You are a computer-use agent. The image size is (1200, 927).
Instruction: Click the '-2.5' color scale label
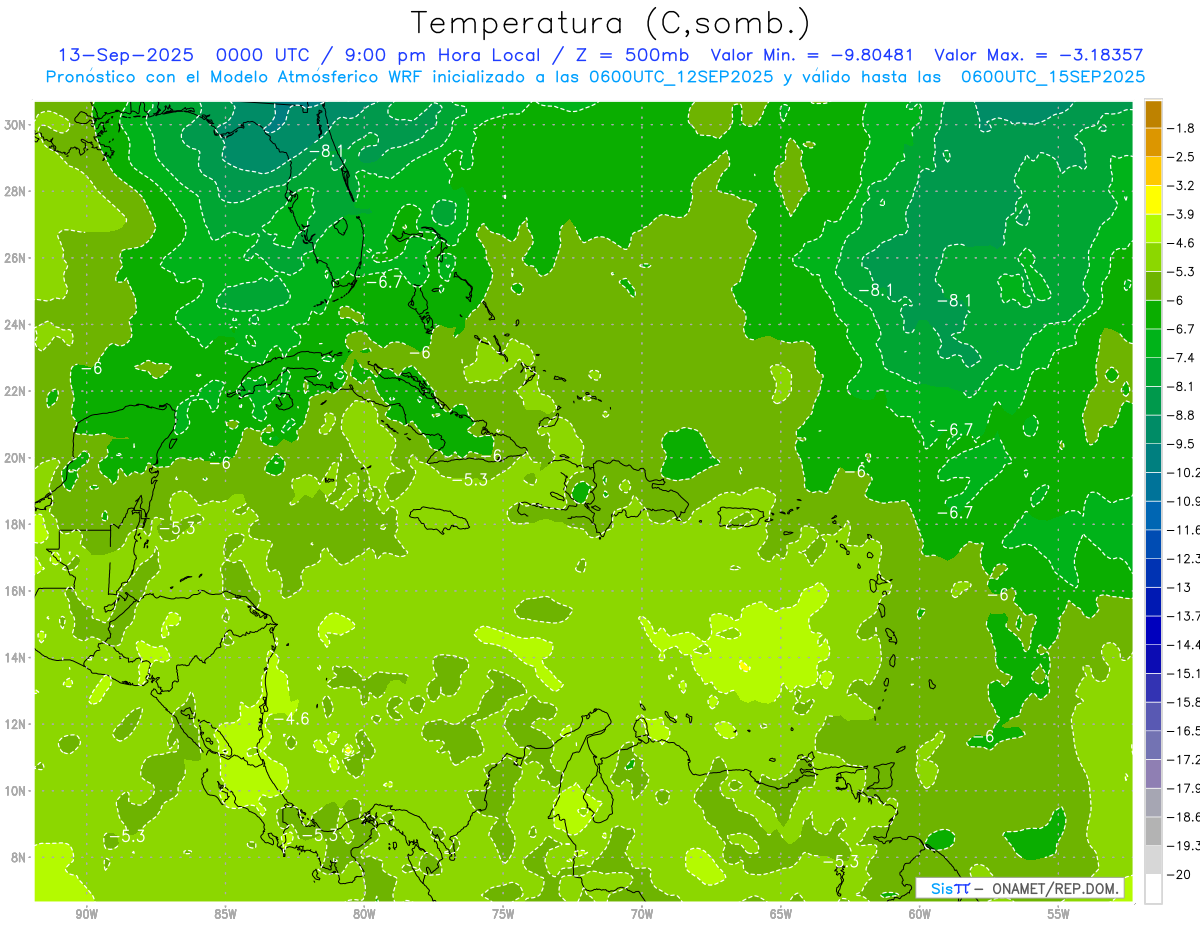point(1182,157)
